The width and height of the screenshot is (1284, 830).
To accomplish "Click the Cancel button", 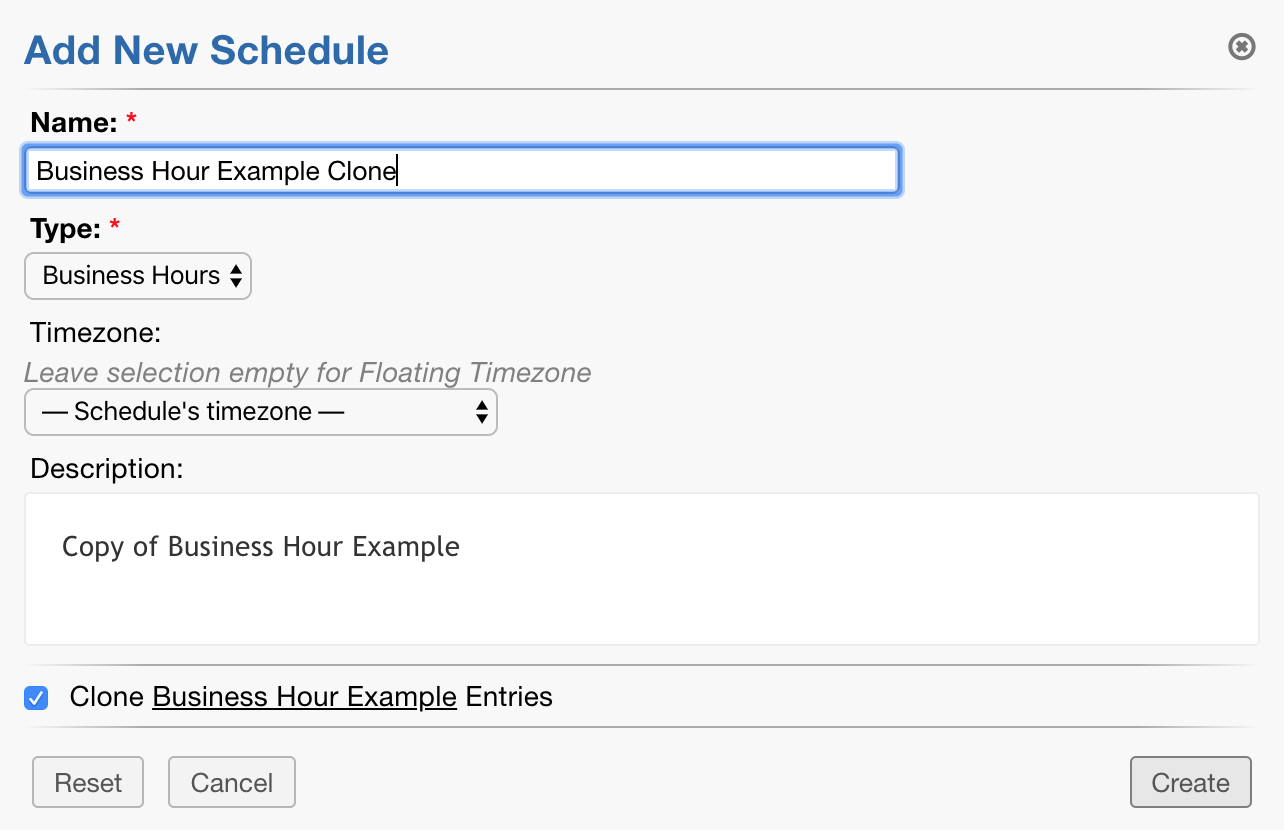I will (232, 782).
